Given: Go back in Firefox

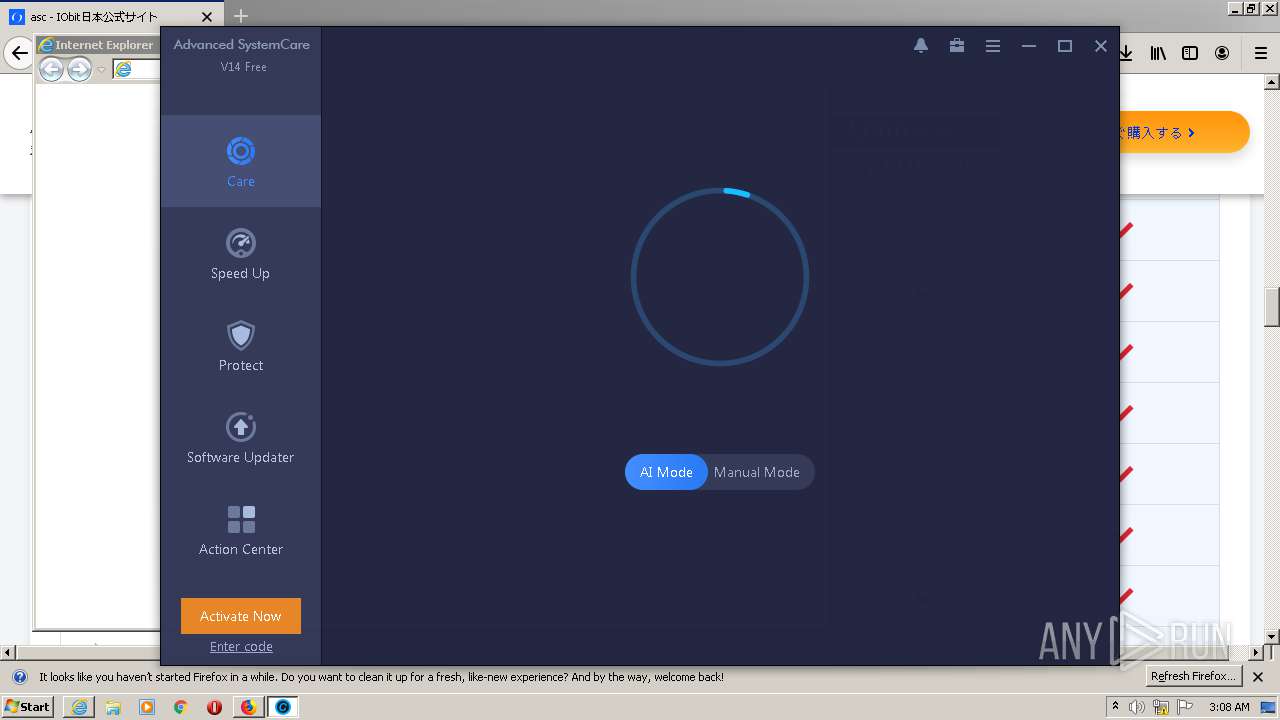Looking at the screenshot, I should coord(18,53).
